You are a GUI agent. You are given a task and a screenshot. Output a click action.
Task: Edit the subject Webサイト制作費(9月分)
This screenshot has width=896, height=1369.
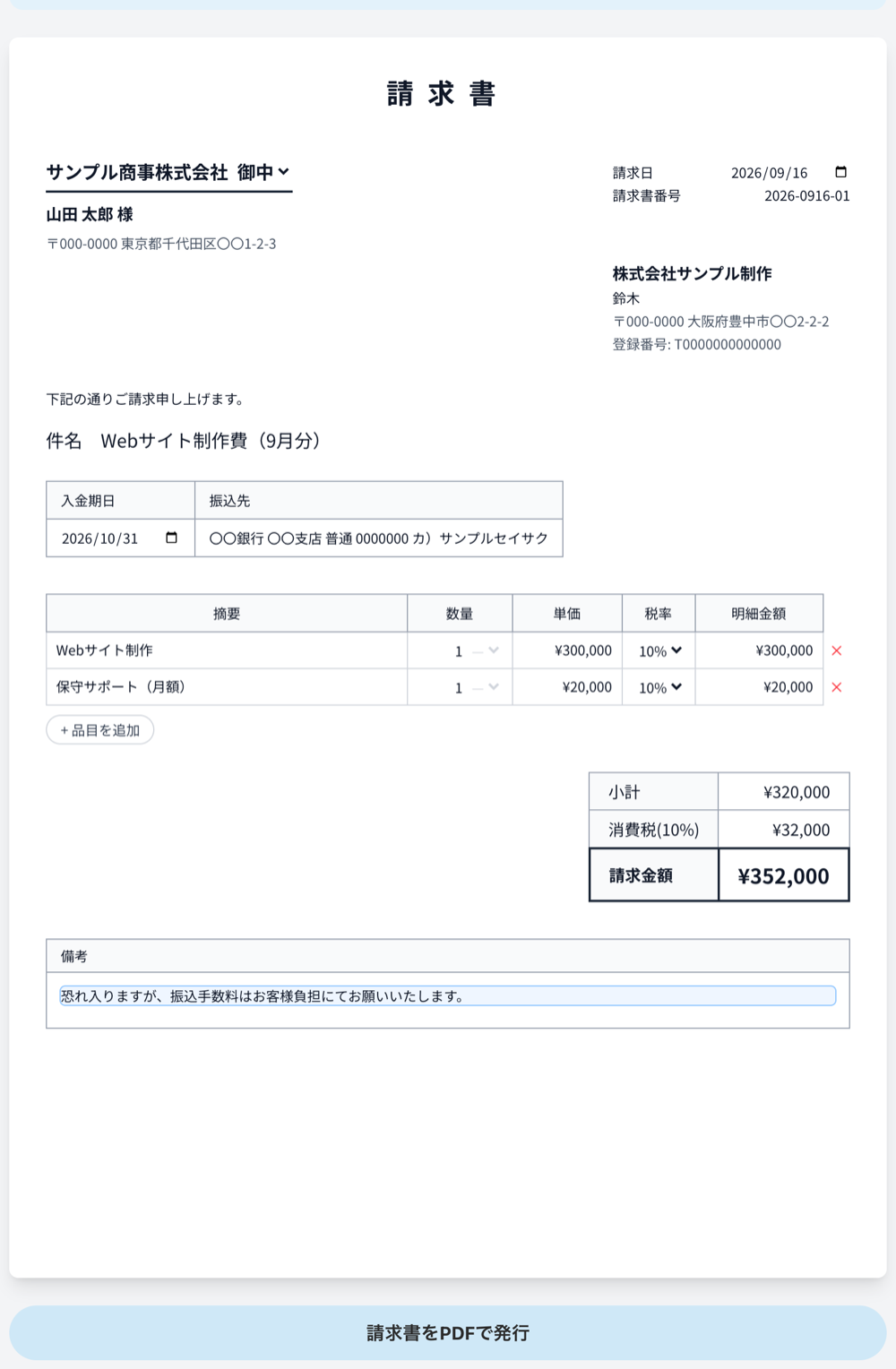(x=211, y=441)
